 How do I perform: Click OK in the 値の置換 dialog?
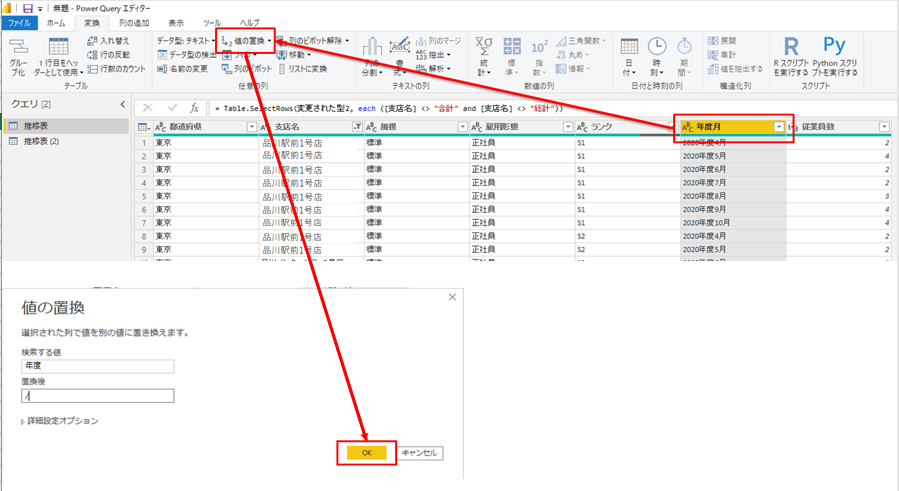pos(366,453)
